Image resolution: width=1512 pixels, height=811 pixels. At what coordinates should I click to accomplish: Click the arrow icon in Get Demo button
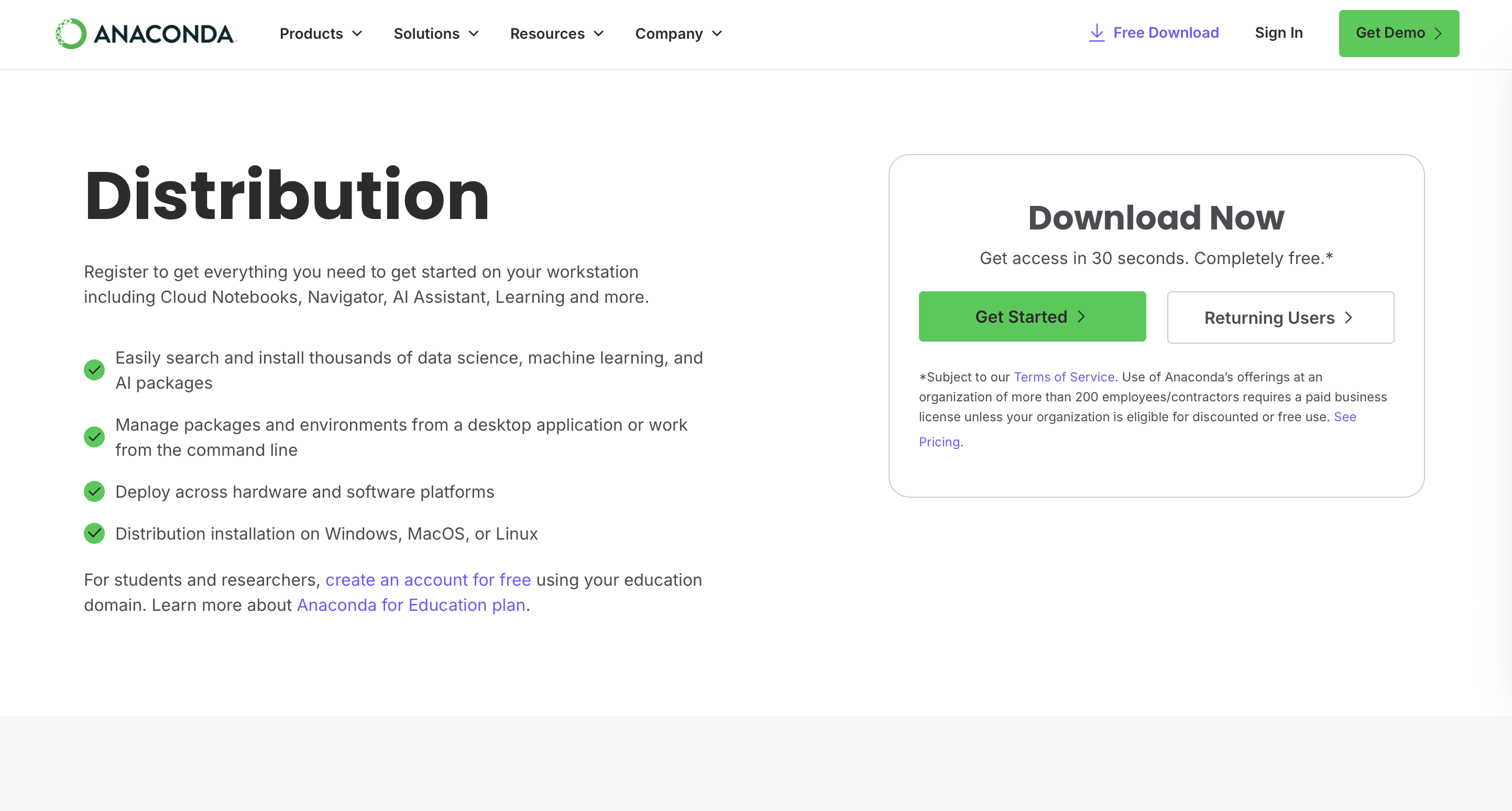(x=1438, y=34)
